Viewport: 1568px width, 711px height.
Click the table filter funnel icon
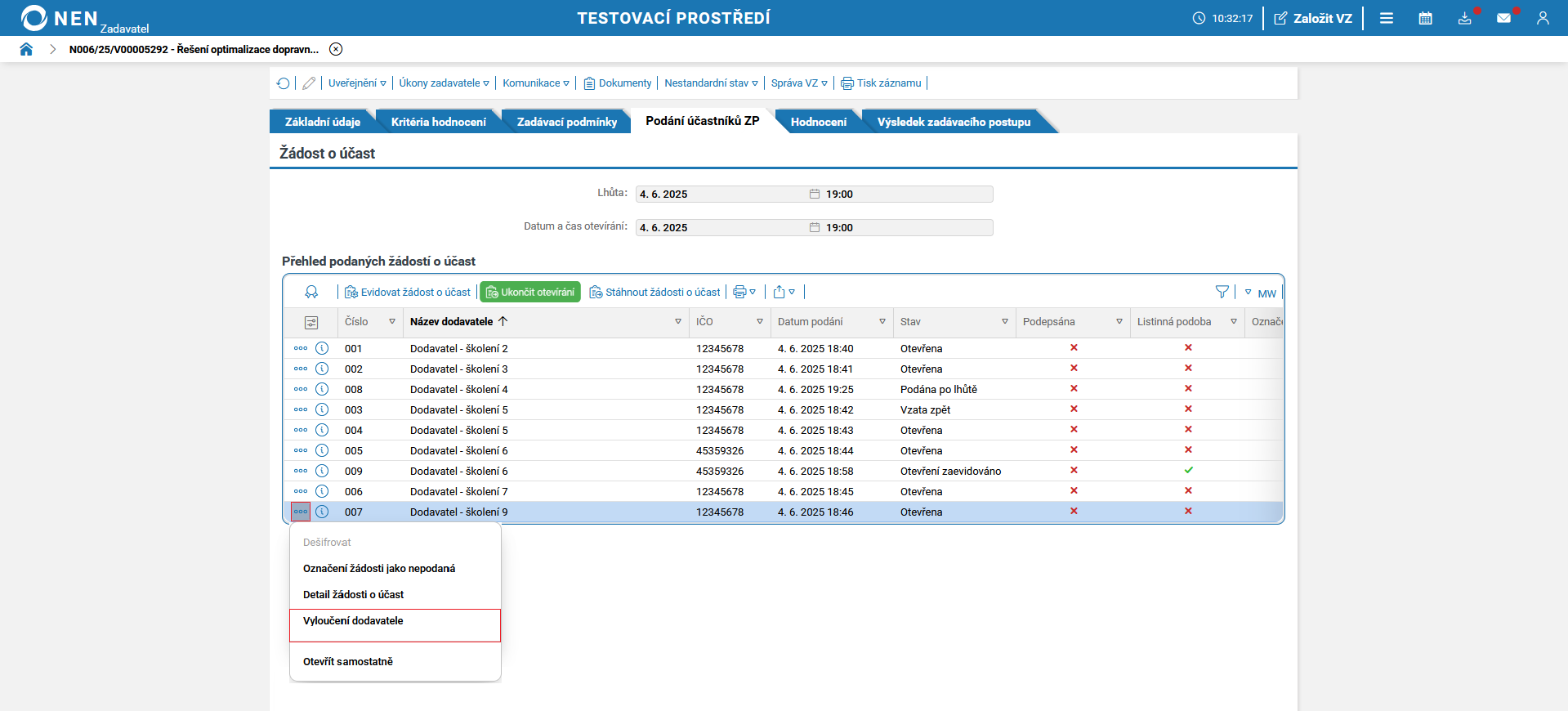coord(1222,292)
